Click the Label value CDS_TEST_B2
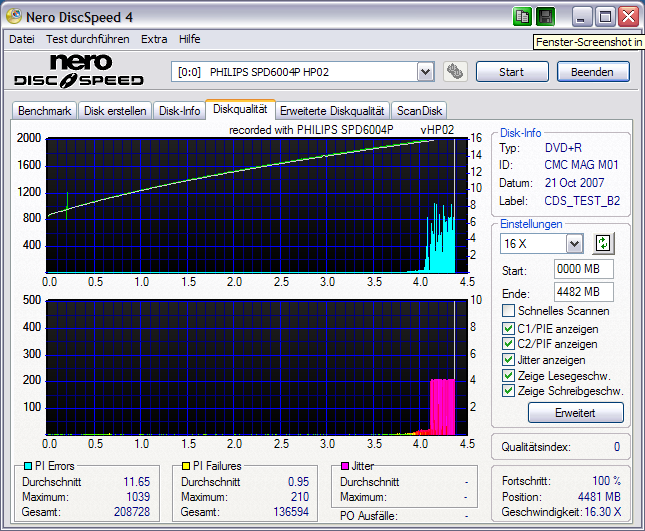This screenshot has width=645, height=531. click(582, 201)
